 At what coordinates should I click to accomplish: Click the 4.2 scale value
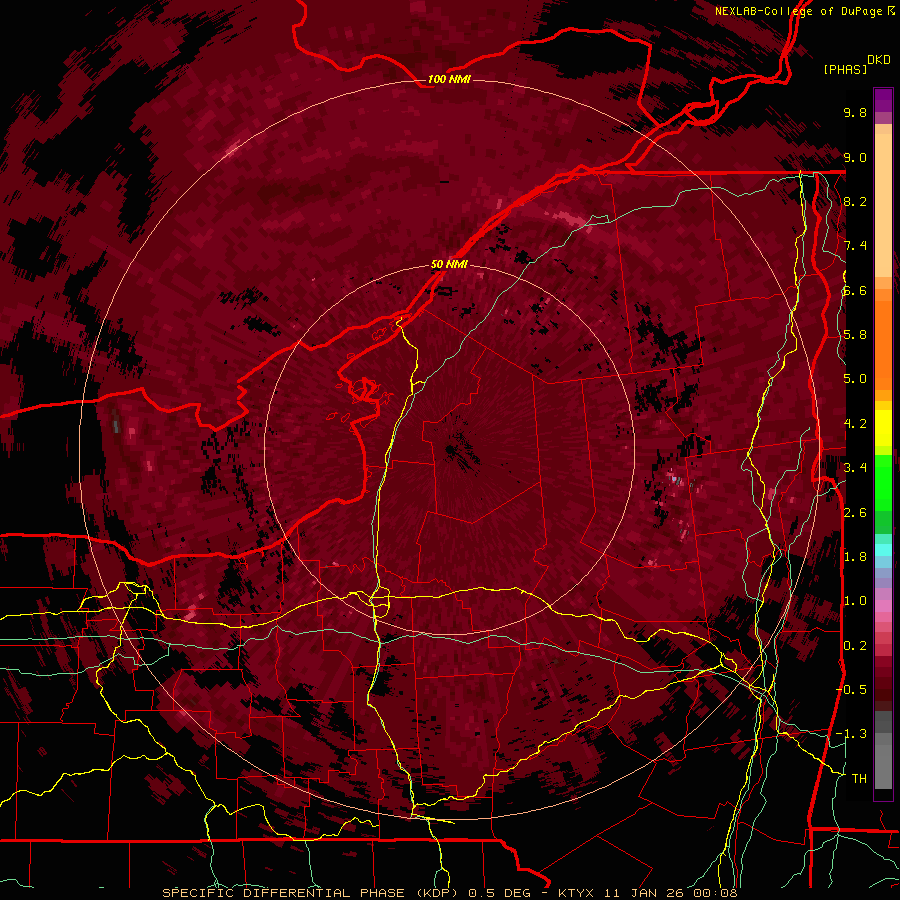tap(855, 424)
